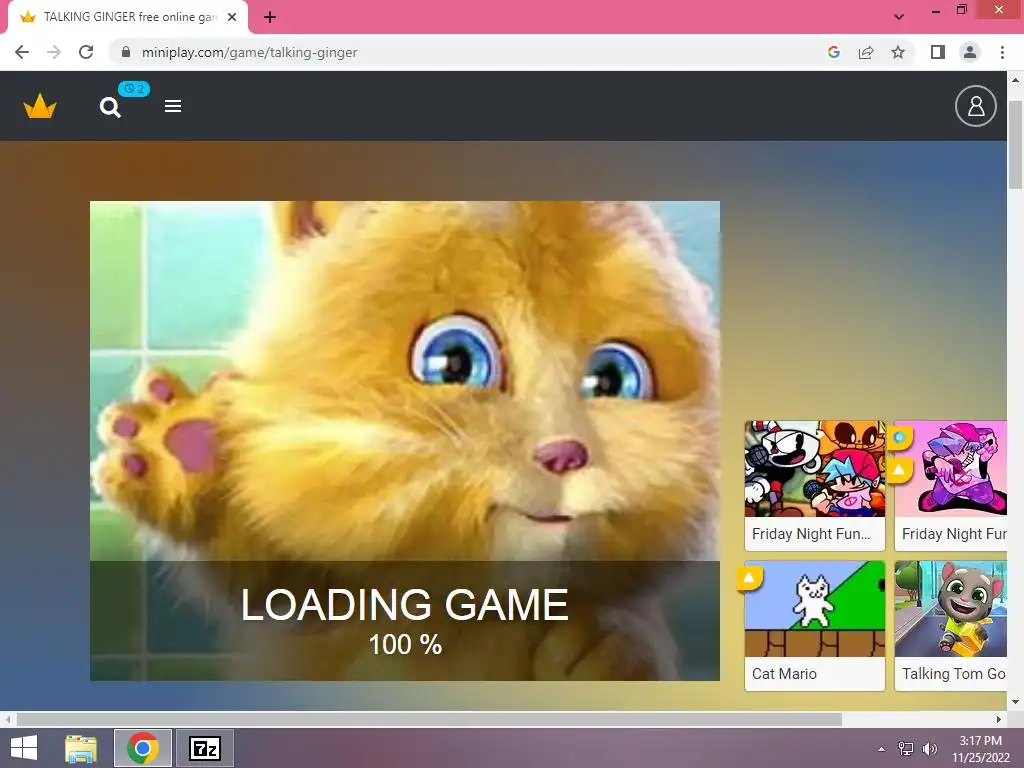Open the Chrome profile avatar
The height and width of the screenshot is (768, 1024).
click(970, 52)
